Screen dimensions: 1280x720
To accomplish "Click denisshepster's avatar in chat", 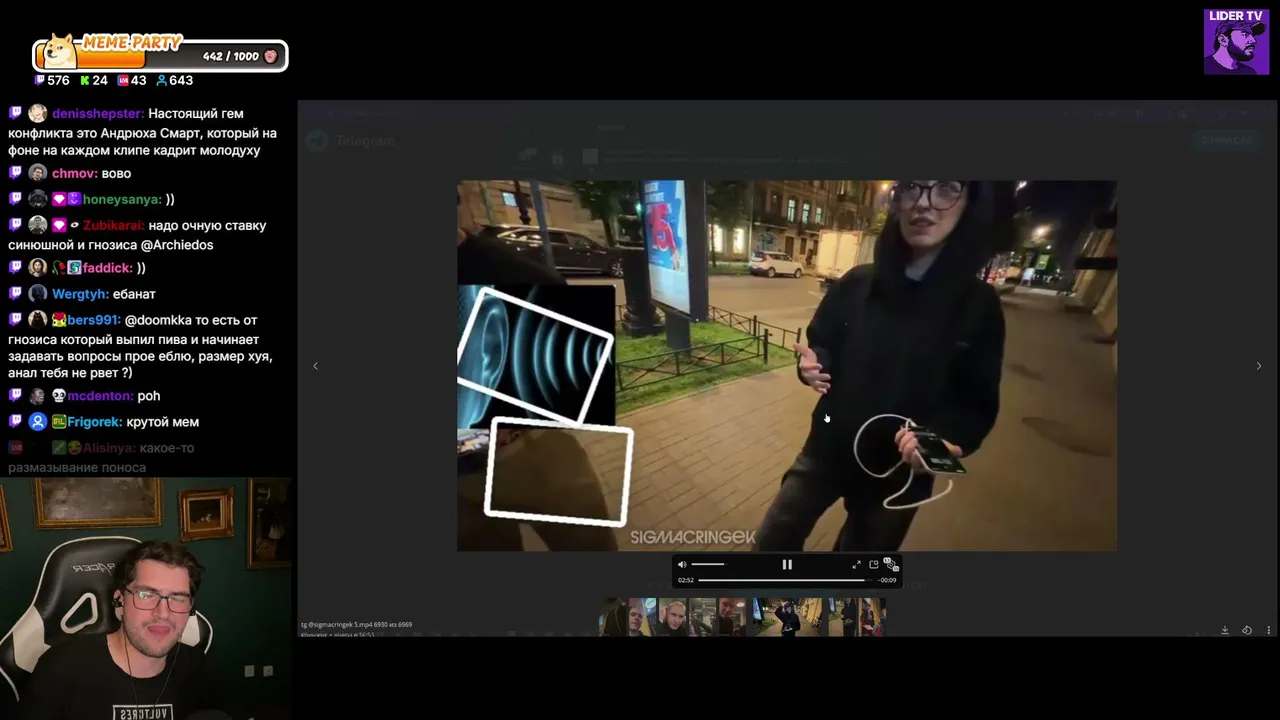I will (38, 113).
